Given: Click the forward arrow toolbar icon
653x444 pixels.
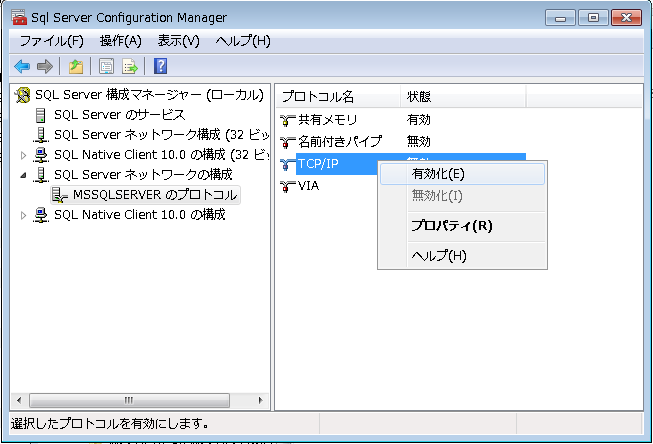Looking at the screenshot, I should (45, 66).
